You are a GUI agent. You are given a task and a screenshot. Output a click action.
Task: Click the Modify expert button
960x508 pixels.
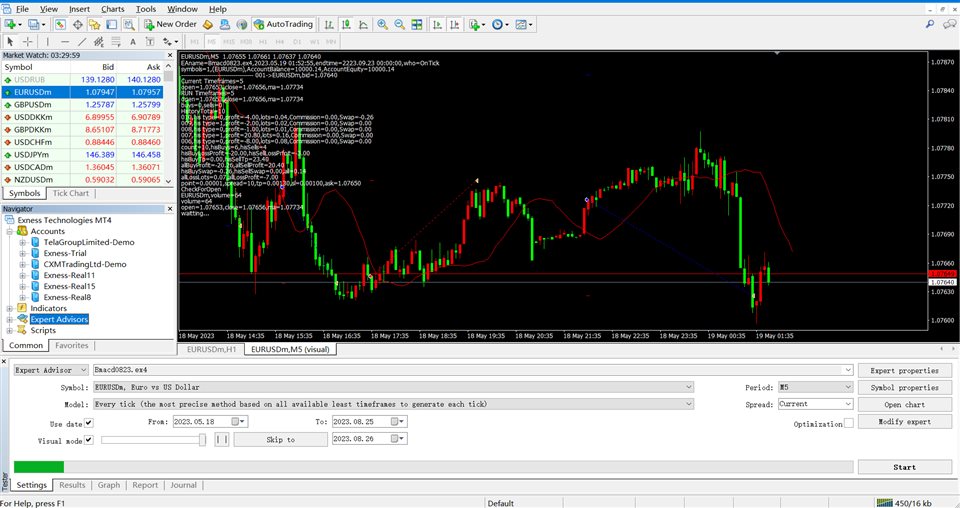pyautogui.click(x=904, y=422)
